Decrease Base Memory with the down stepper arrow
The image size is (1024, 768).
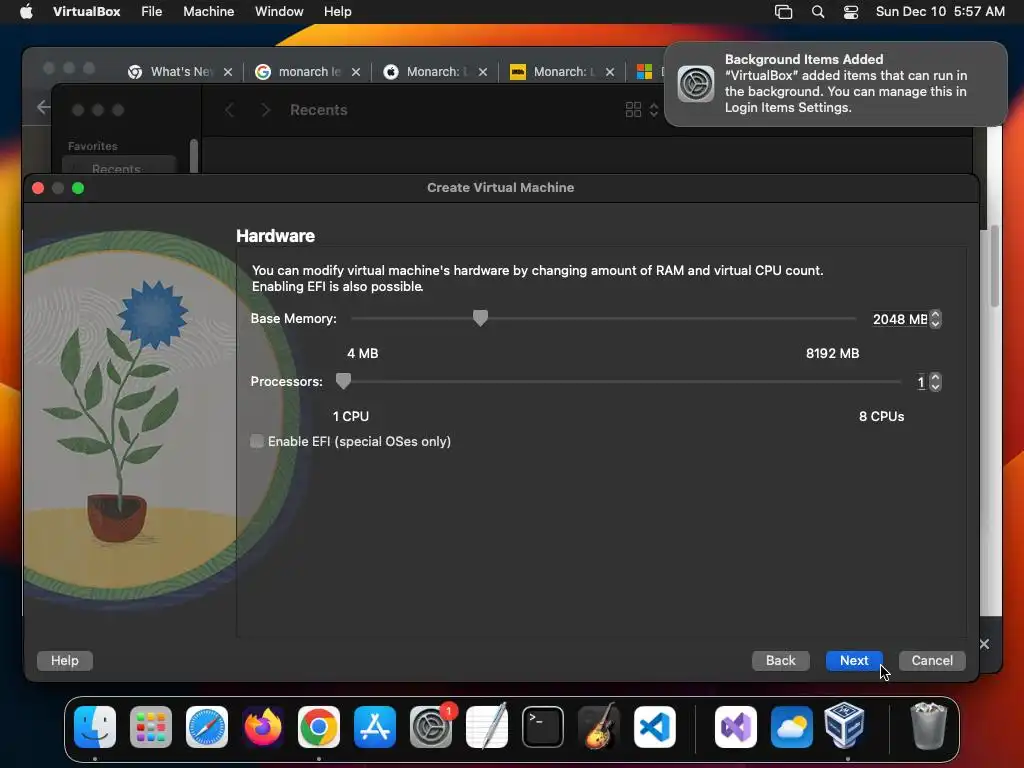(935, 323)
